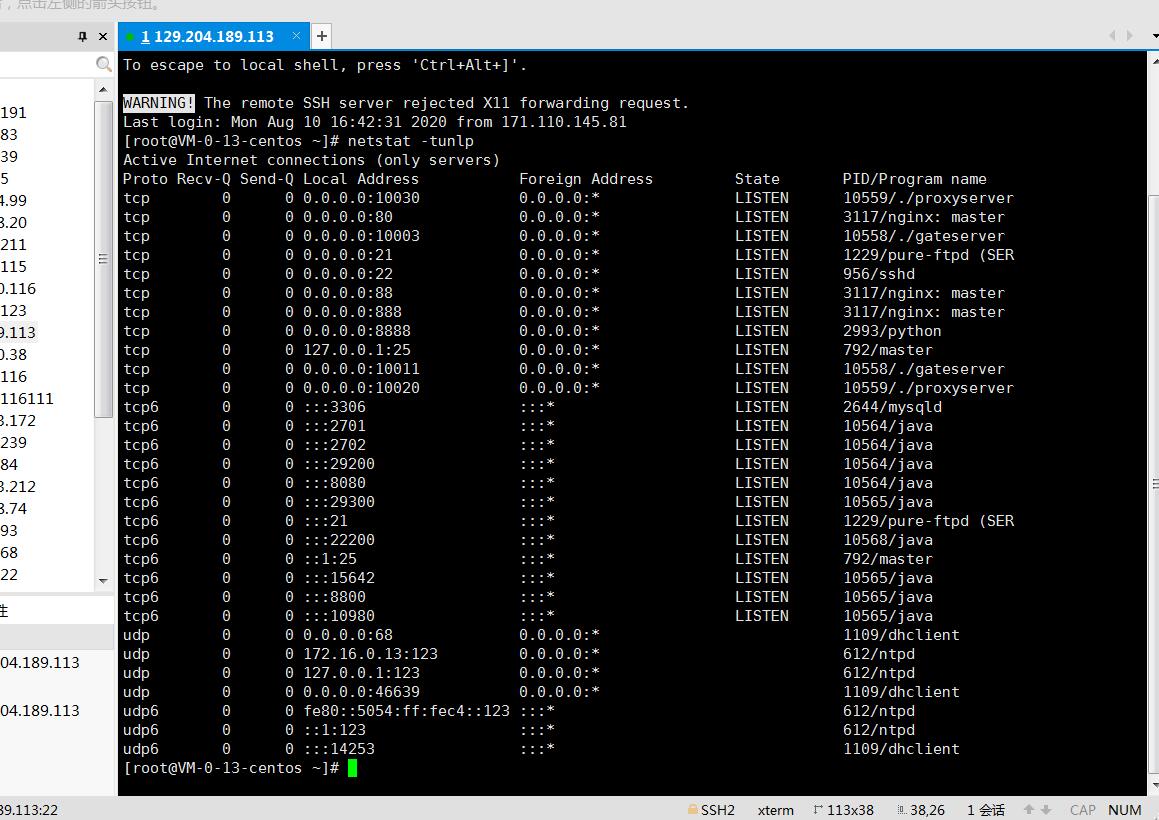Screen dimensions: 1159x820
Task: Click the terminal prompt cursor
Action: pyautogui.click(x=352, y=768)
